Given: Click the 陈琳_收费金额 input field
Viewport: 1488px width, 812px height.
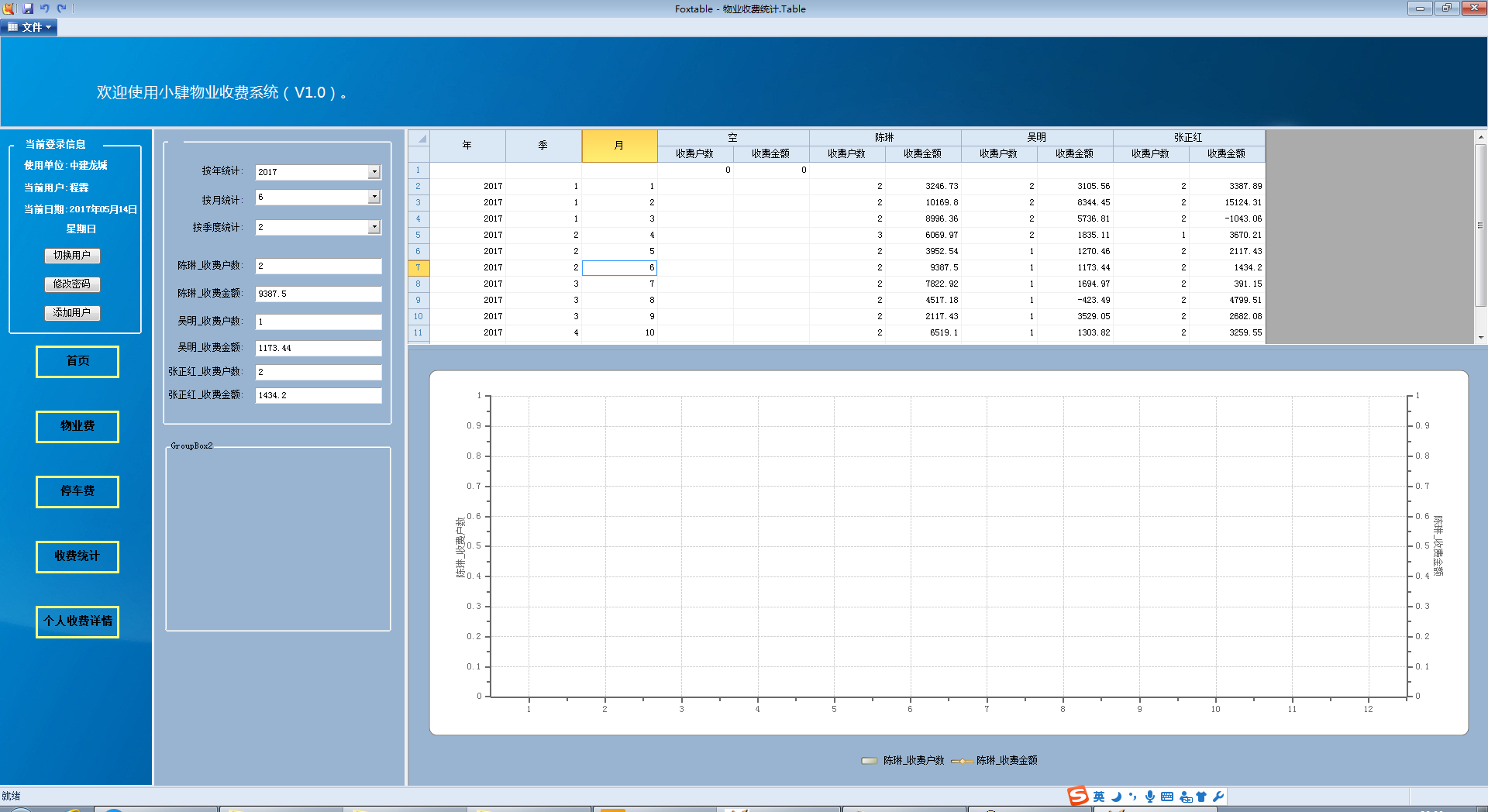Looking at the screenshot, I should click(319, 294).
